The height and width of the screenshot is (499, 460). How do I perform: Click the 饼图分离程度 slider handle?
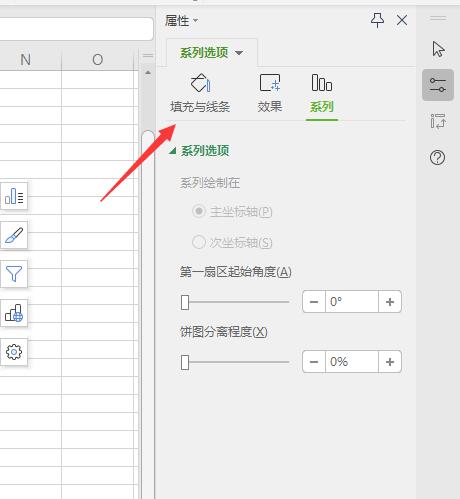(185, 362)
